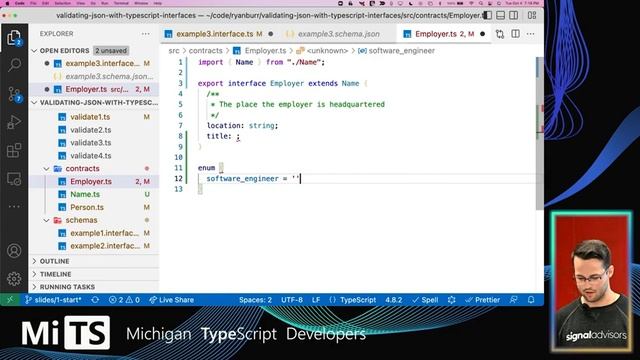Toggle bottom panel layout icon
This screenshot has width=640, height=360.
click(x=500, y=16)
